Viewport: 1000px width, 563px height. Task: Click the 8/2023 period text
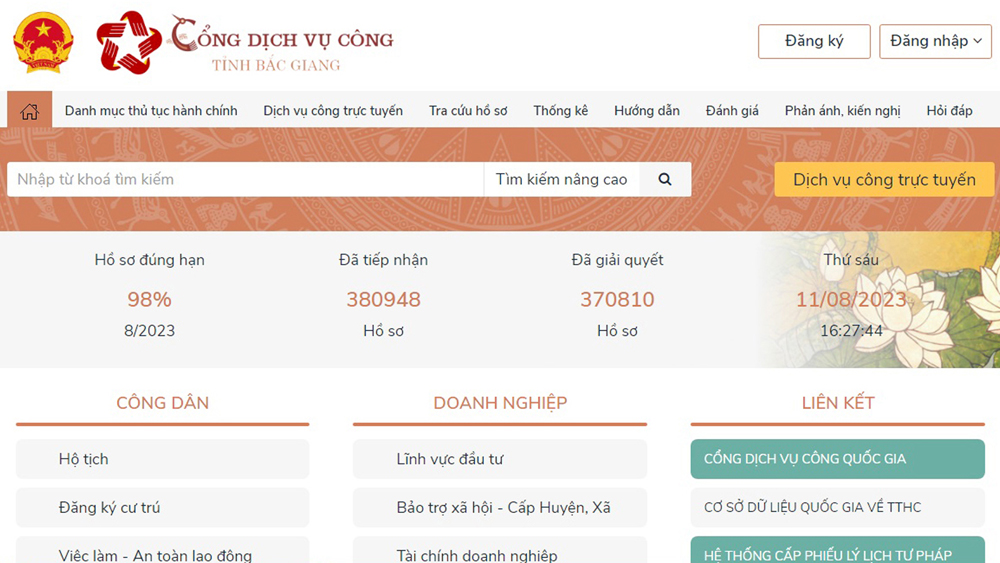[149, 331]
